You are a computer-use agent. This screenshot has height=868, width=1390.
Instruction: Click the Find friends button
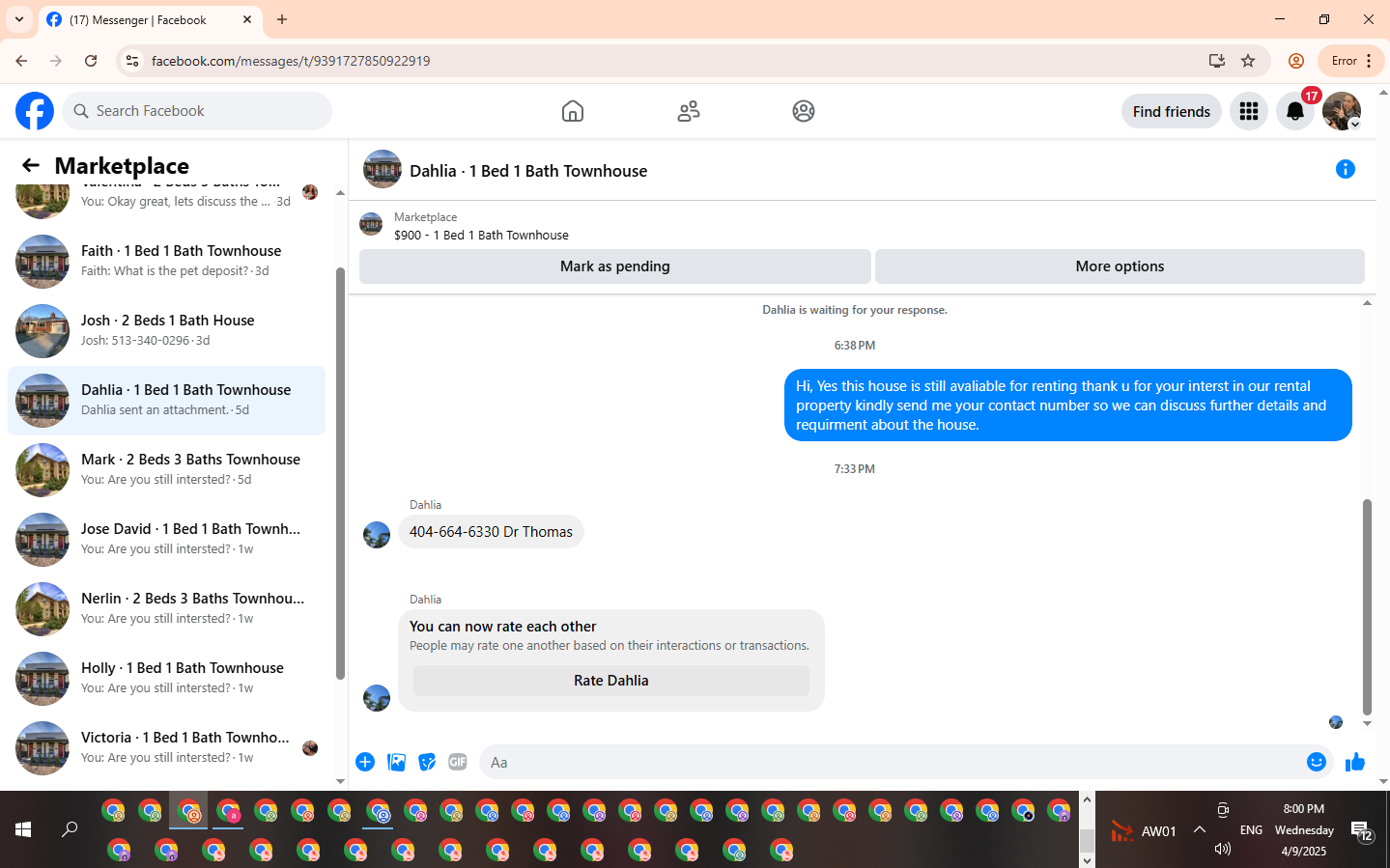pyautogui.click(x=1172, y=111)
